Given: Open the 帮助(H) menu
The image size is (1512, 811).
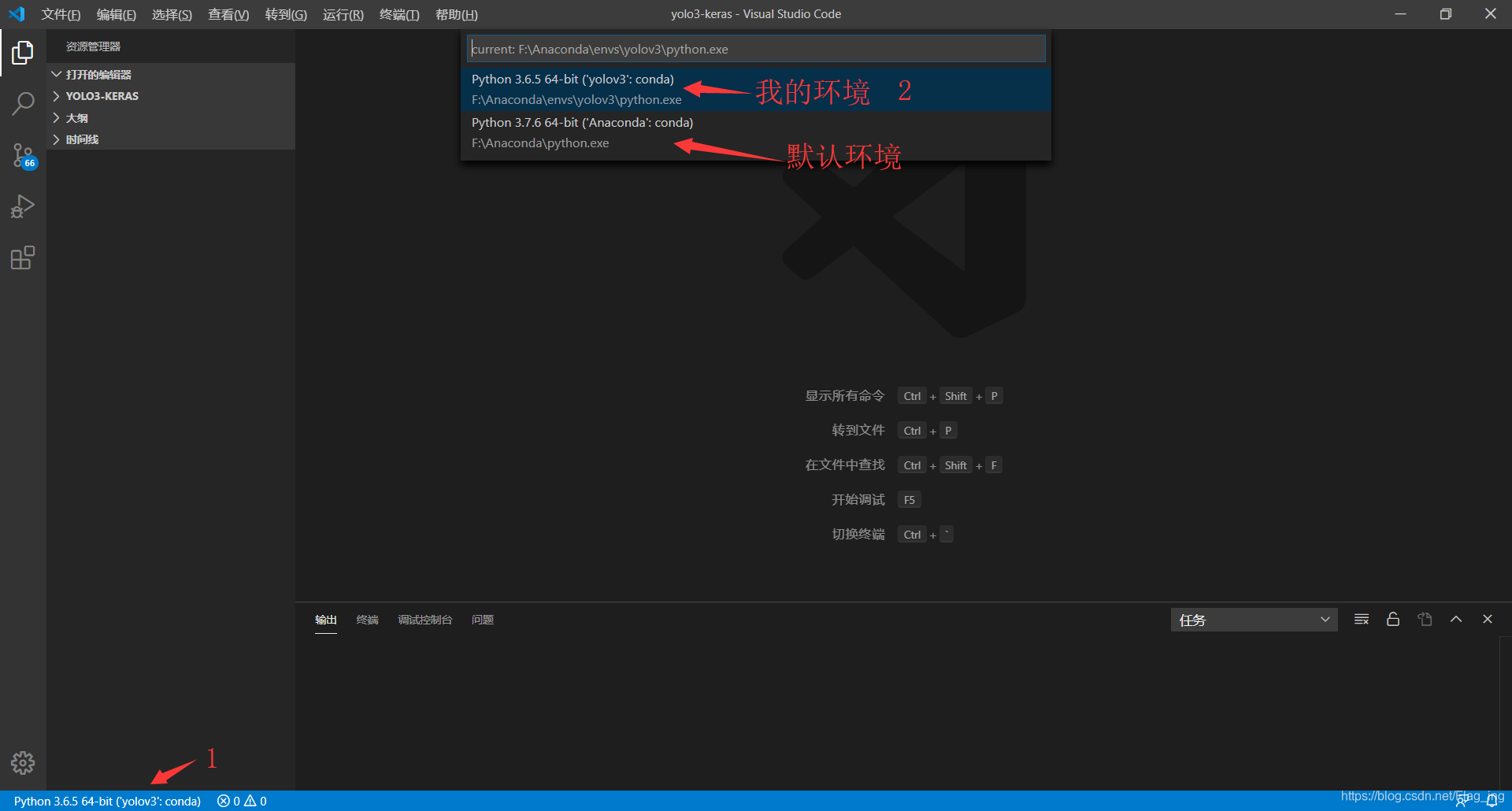Looking at the screenshot, I should [x=457, y=14].
